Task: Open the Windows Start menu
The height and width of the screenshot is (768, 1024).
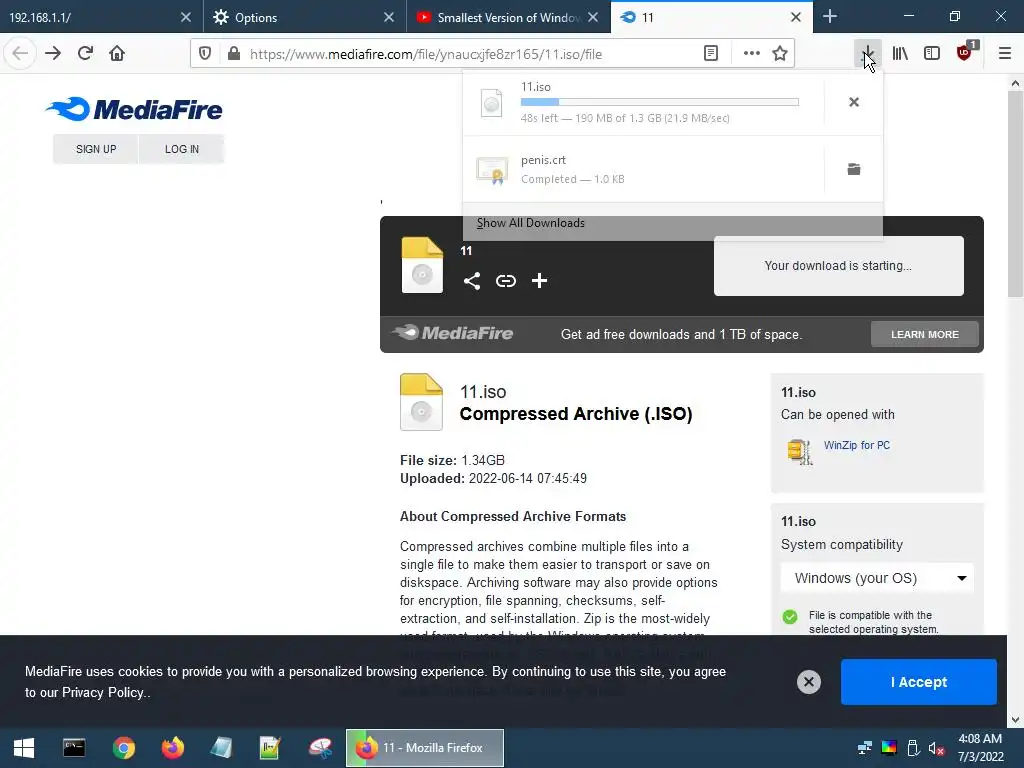Action: (24, 748)
